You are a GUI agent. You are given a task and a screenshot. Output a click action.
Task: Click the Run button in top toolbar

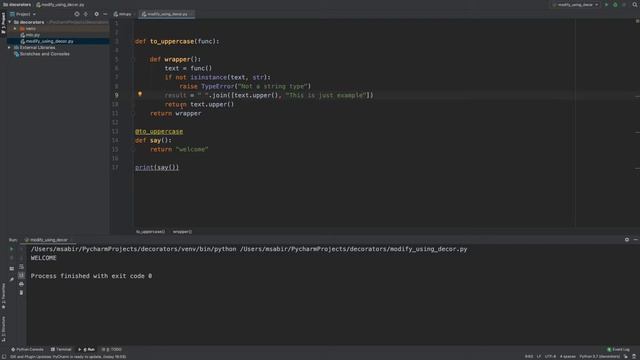point(607,4)
